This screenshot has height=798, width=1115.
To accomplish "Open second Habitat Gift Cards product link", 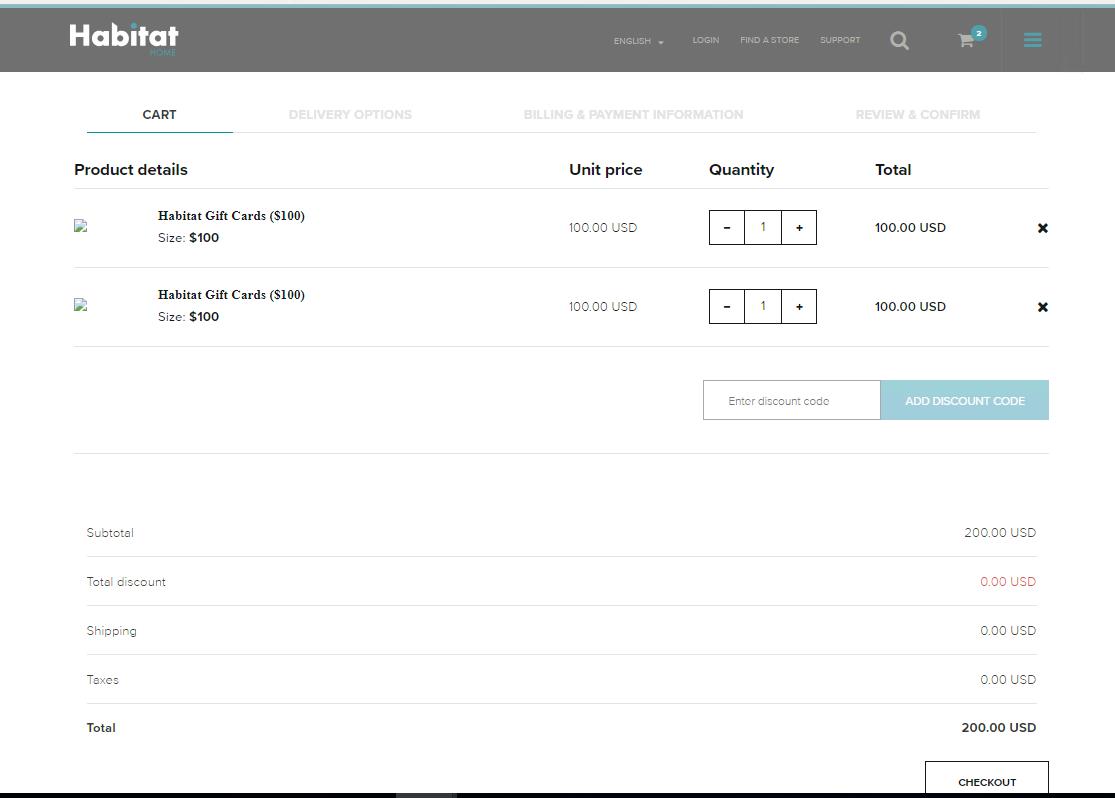I will 231,294.
